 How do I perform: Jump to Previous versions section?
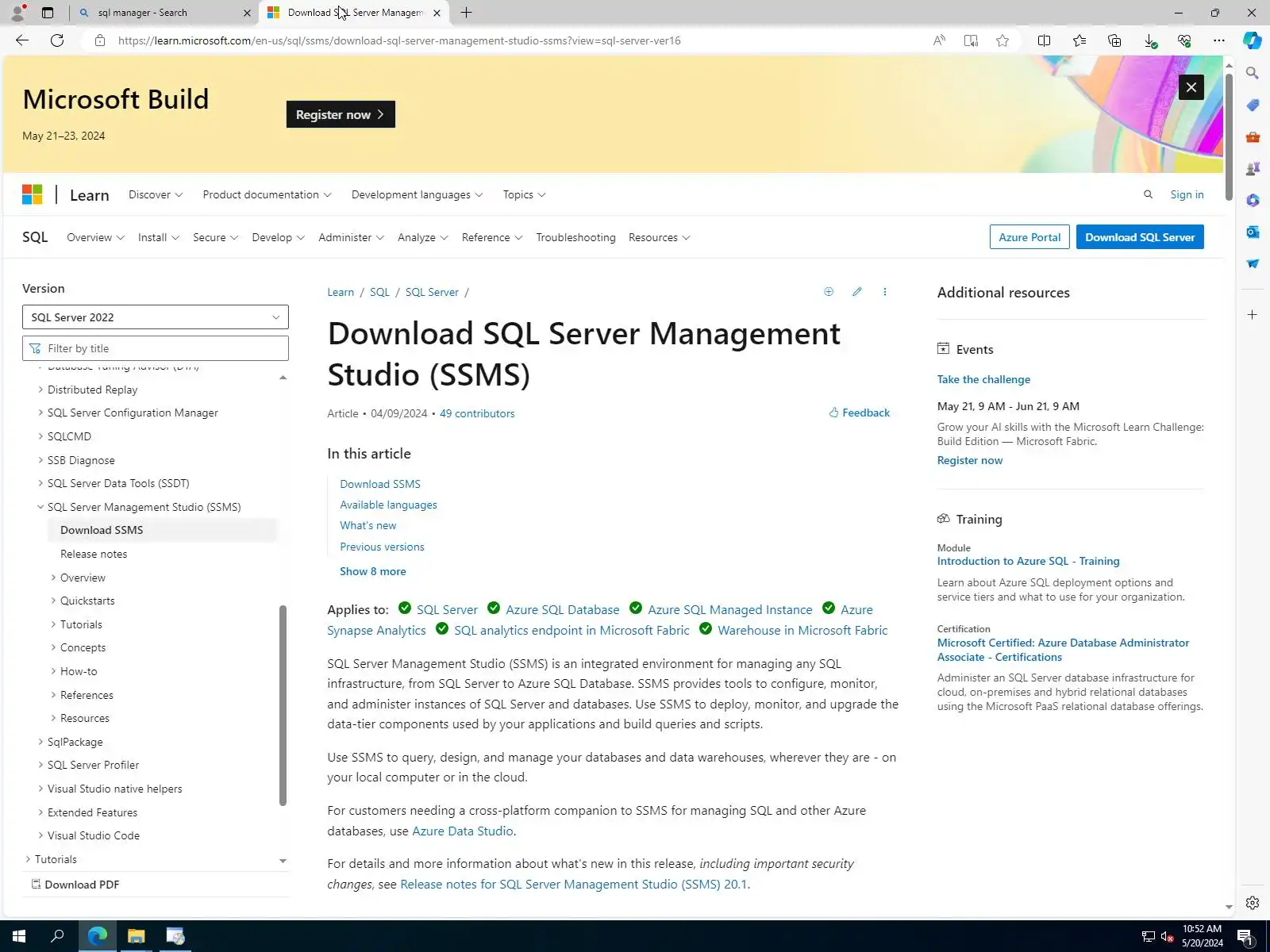tap(382, 547)
